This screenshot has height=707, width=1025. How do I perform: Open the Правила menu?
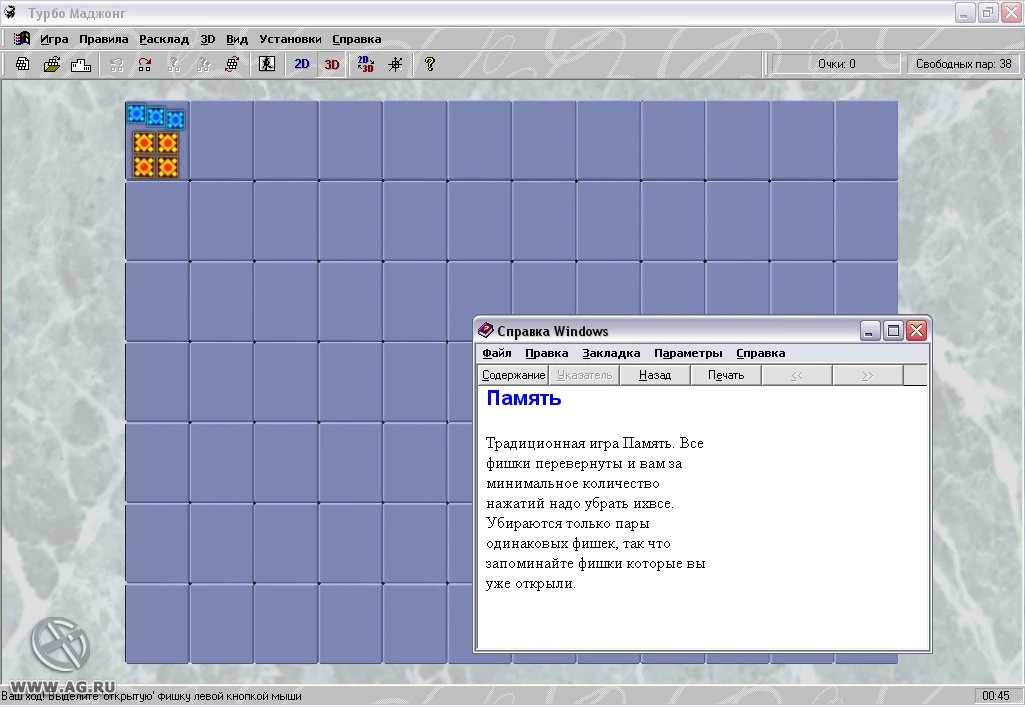(103, 39)
